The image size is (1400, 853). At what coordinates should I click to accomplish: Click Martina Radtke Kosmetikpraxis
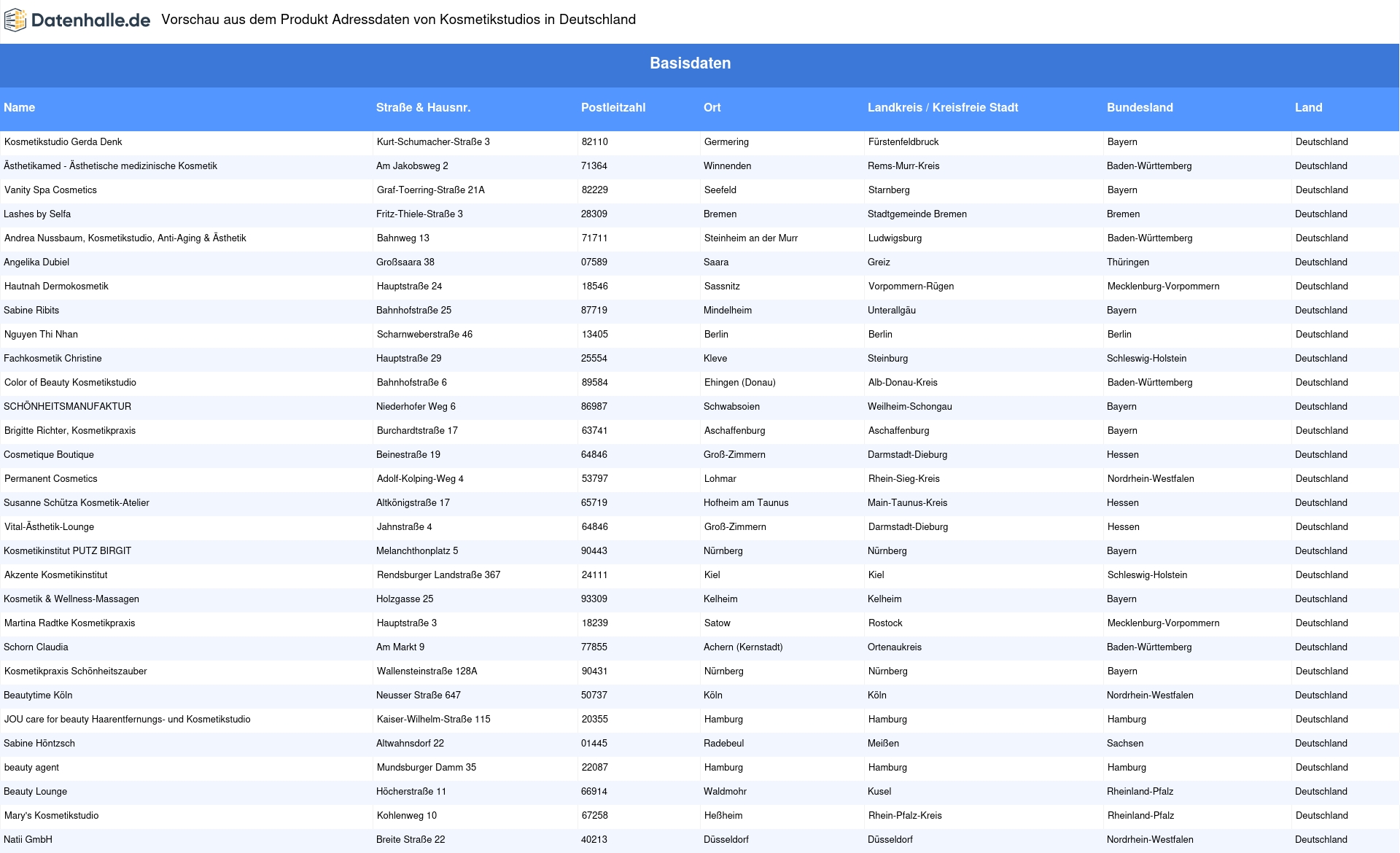69,623
